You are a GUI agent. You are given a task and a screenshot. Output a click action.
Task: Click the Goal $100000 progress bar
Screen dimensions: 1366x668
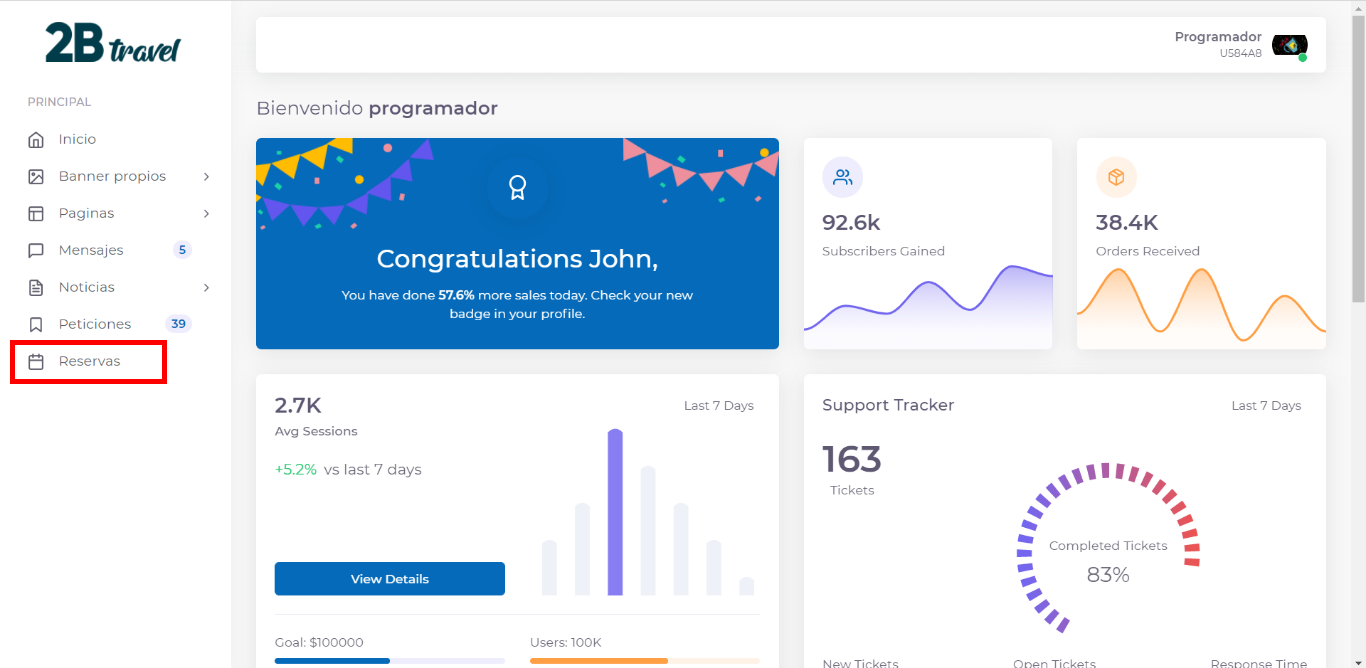390,661
